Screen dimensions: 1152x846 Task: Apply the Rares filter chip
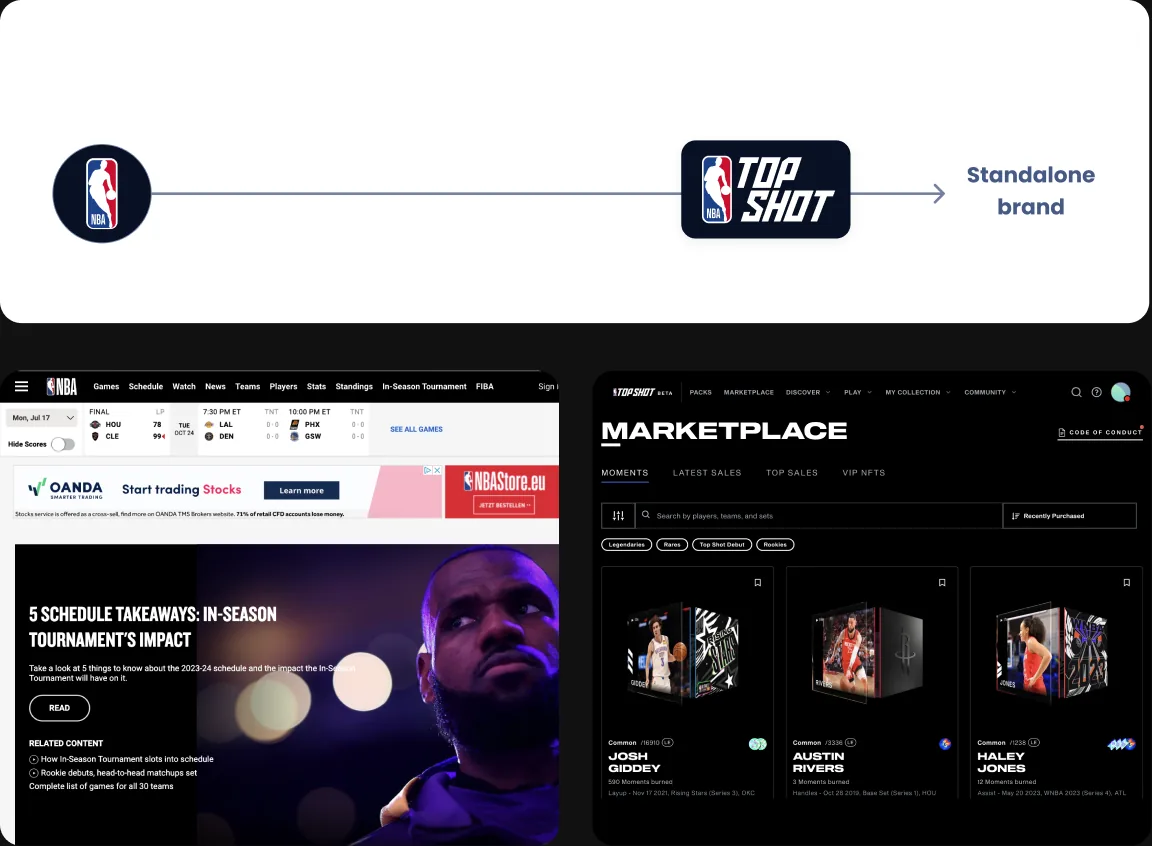pos(672,545)
